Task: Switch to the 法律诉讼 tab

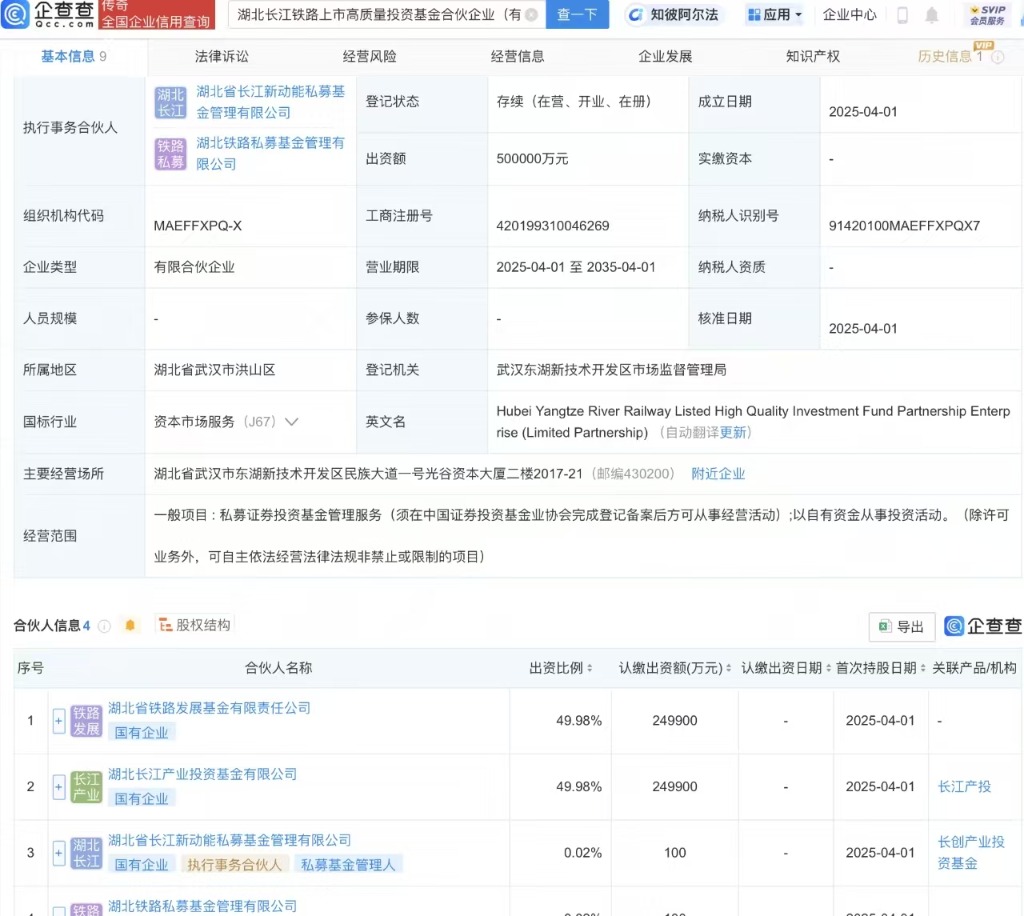Action: click(221, 57)
